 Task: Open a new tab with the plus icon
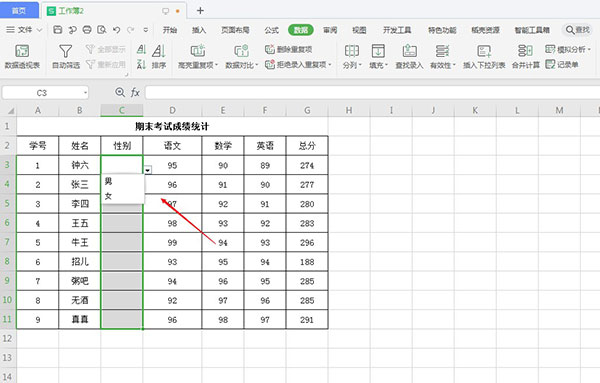200,11
